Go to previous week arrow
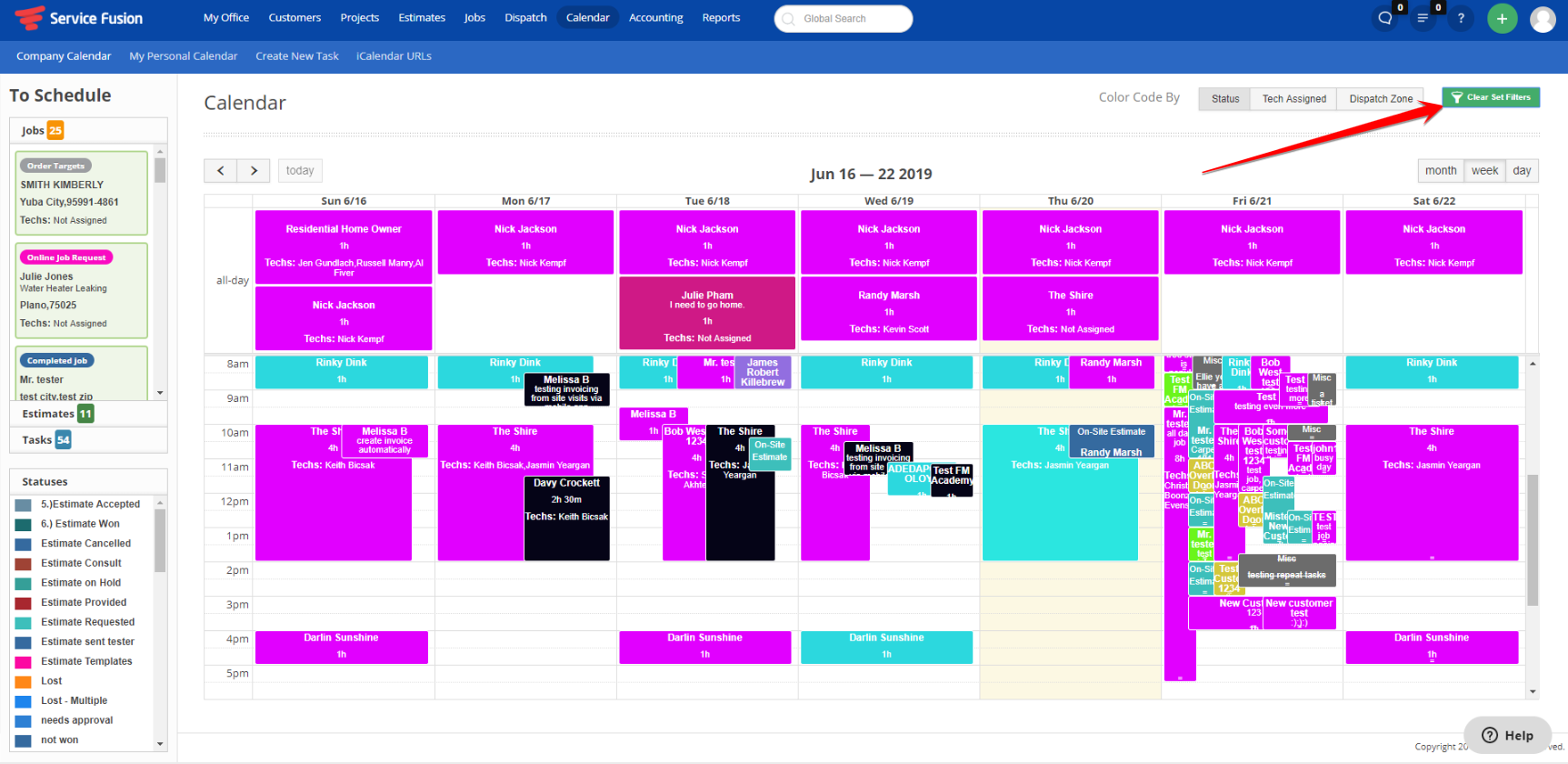 tap(221, 170)
